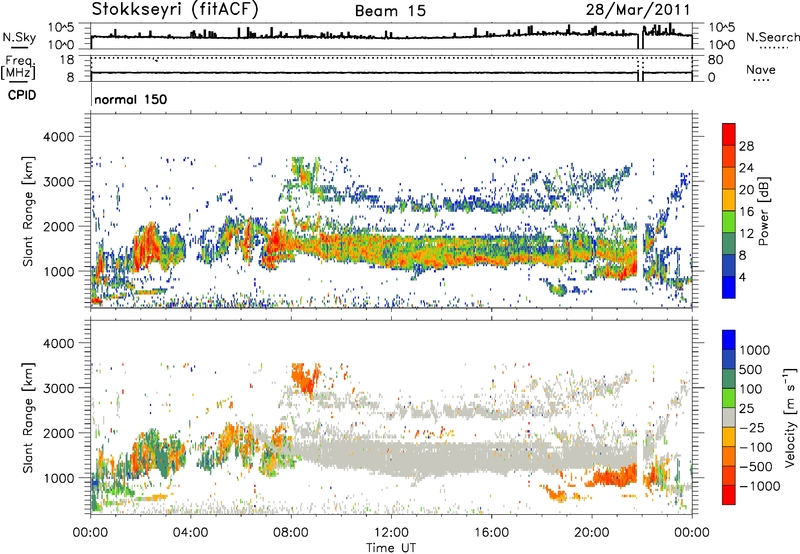Click the 'Freq. [MHz]' label

(x=18, y=67)
